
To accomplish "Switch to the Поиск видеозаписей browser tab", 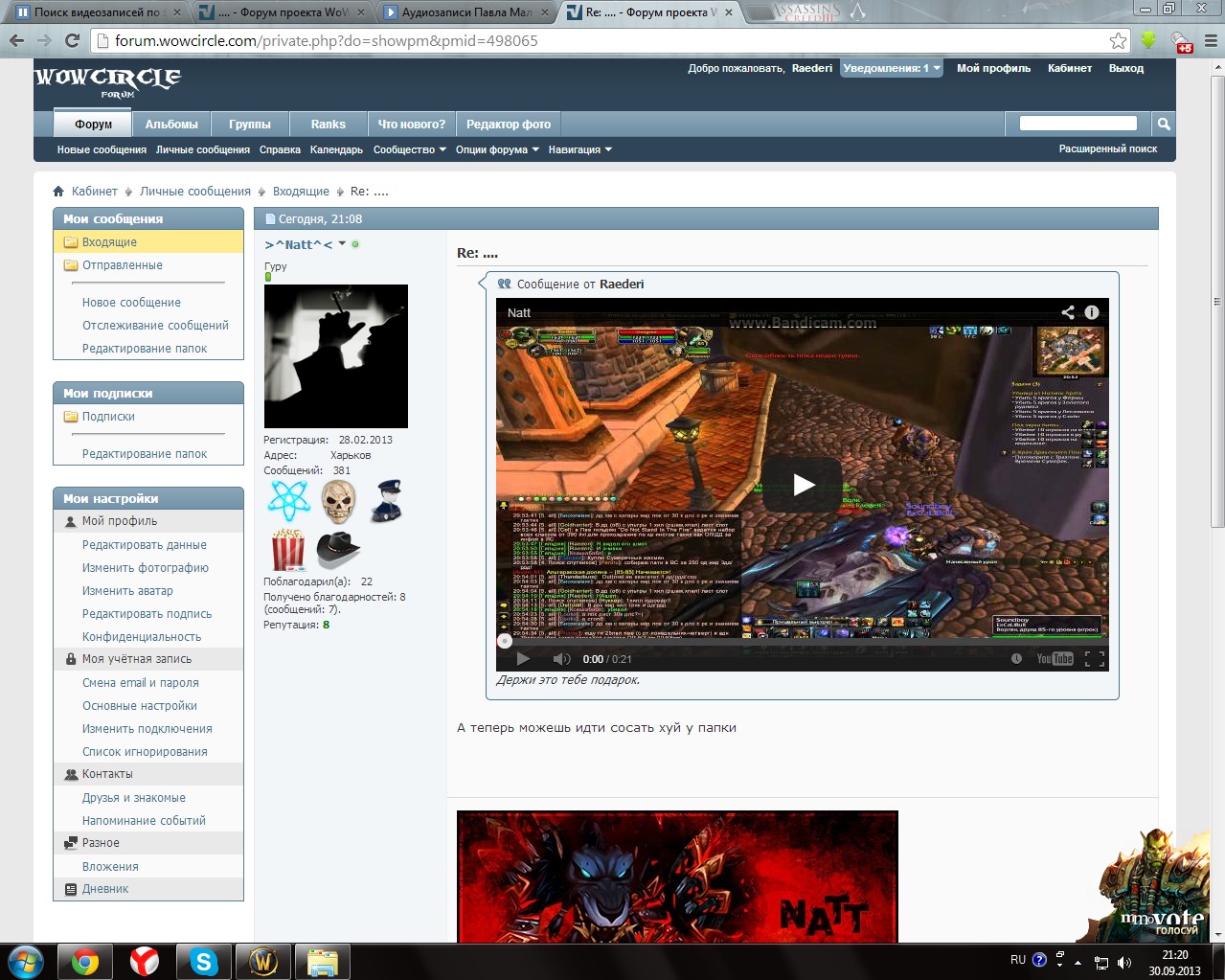I will [97, 12].
